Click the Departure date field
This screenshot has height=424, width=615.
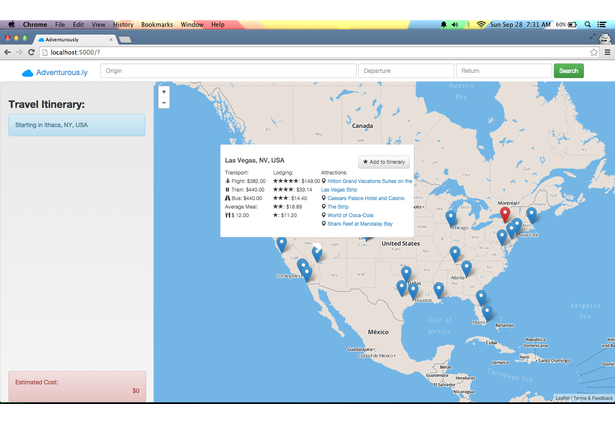tap(406, 71)
